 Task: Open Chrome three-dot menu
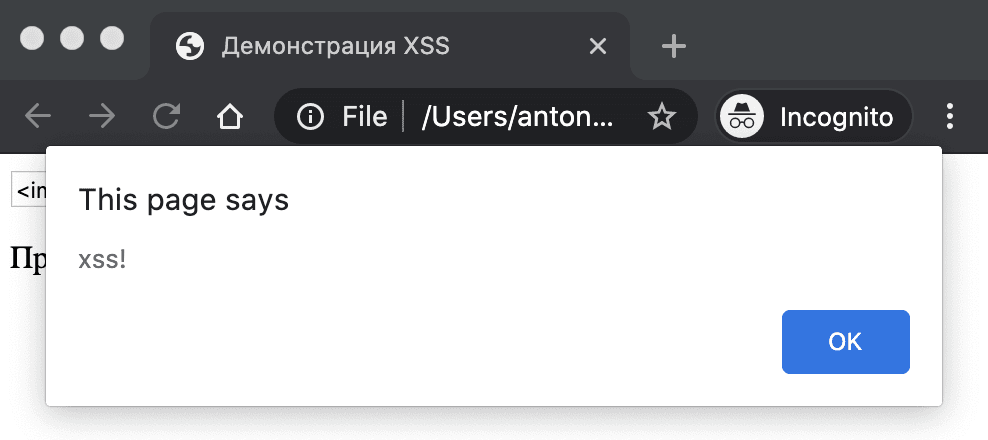coord(949,117)
